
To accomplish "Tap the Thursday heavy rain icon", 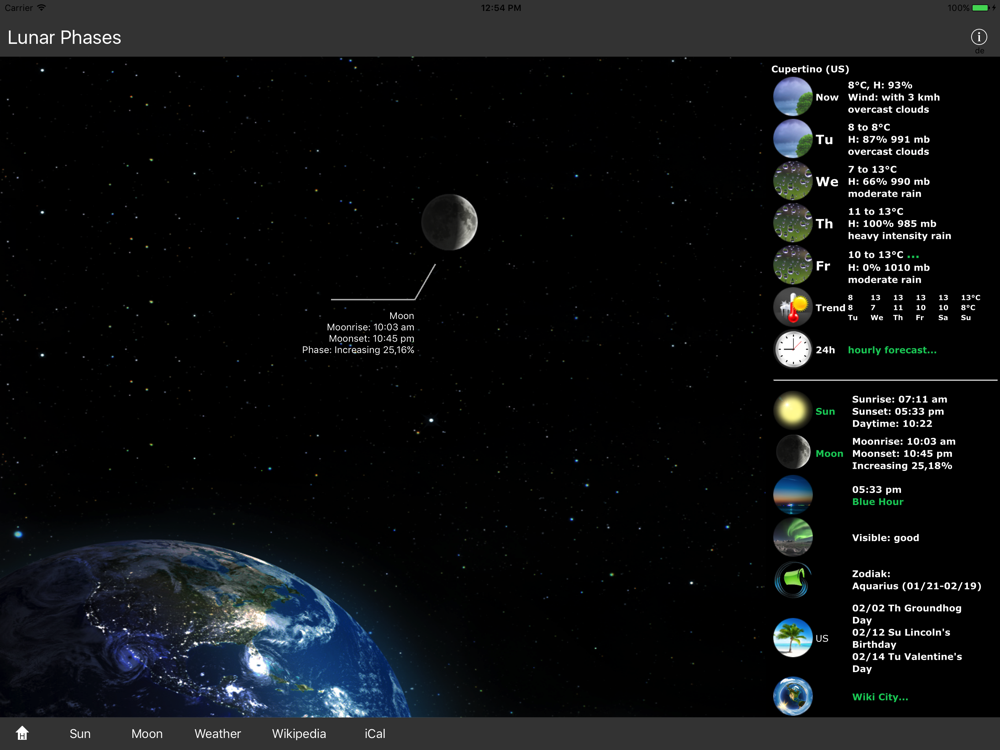I will pyautogui.click(x=793, y=223).
